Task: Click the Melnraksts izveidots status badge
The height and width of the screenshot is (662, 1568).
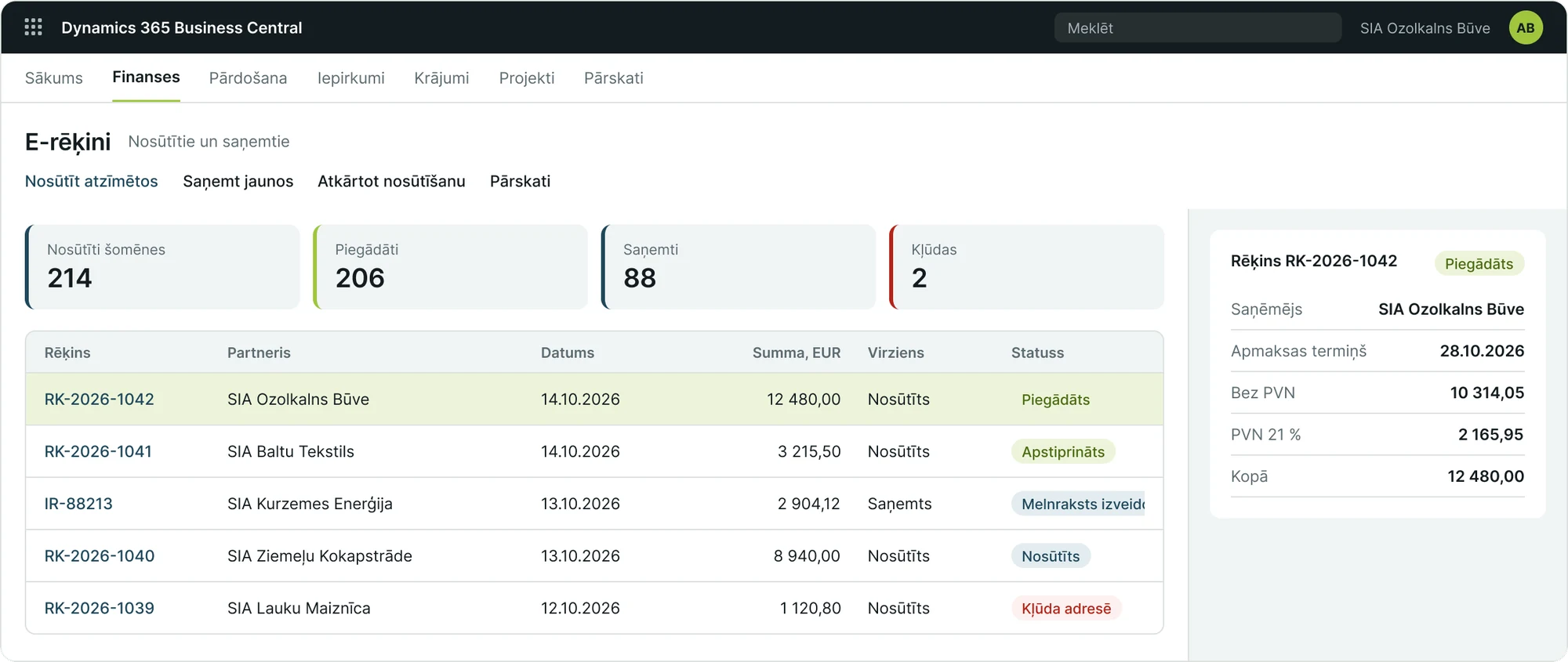Action: 1078,505
